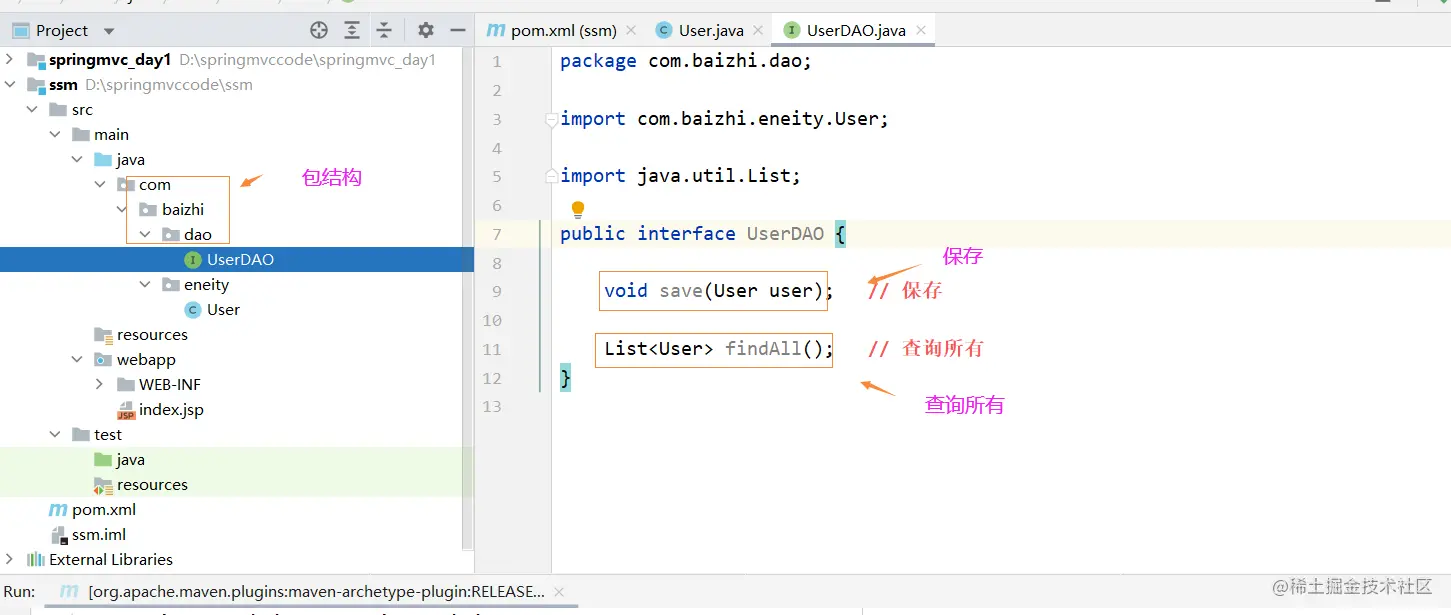The width and height of the screenshot is (1451, 615).
Task: Click save method name on line 9
Action: pos(681,291)
